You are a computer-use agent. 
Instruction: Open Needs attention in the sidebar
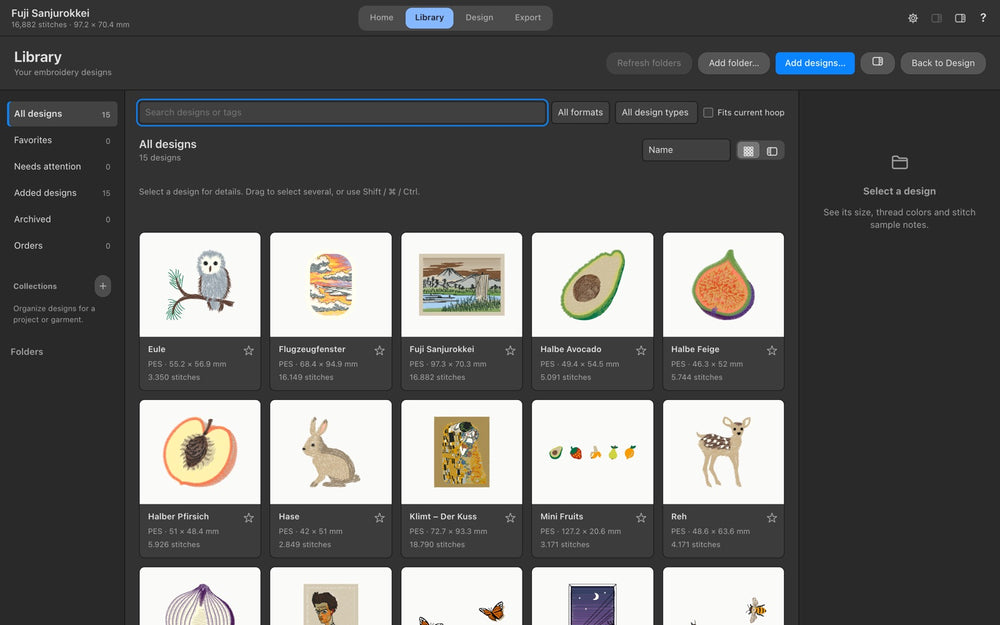tap(62, 166)
